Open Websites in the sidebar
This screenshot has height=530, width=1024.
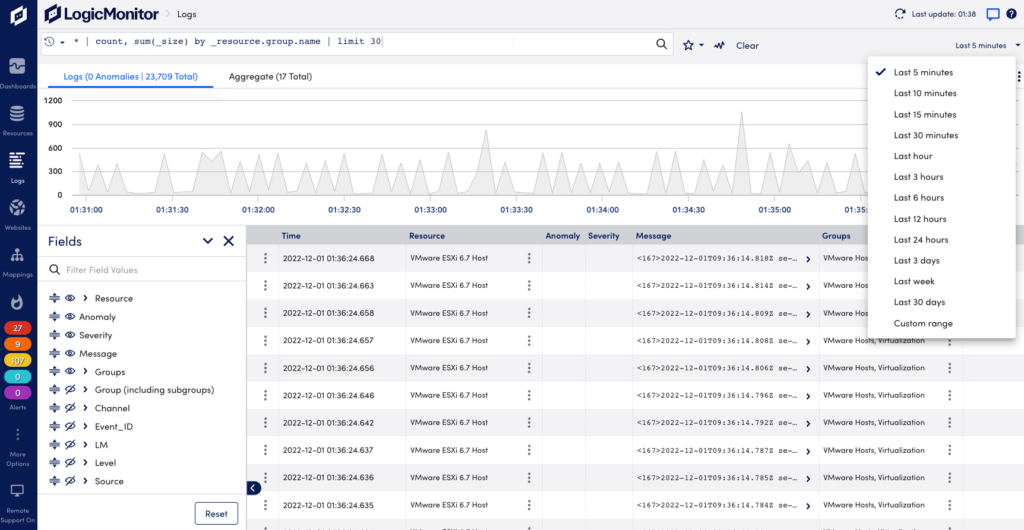(x=18, y=215)
